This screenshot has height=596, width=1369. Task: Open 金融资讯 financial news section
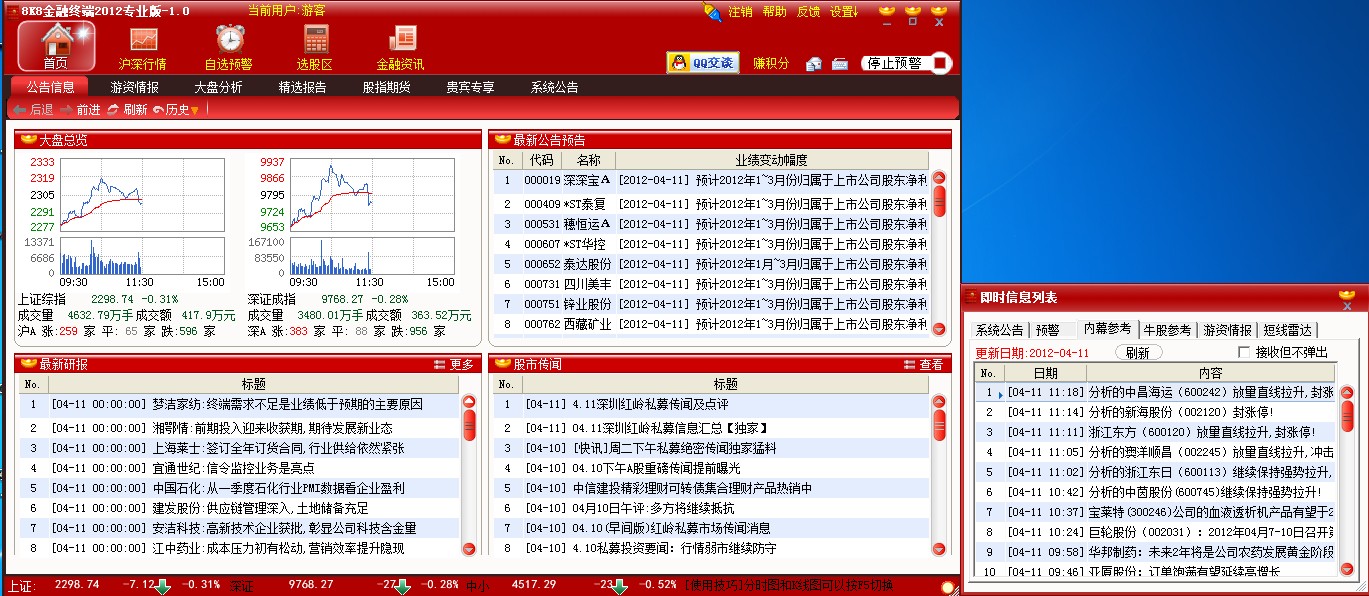401,47
